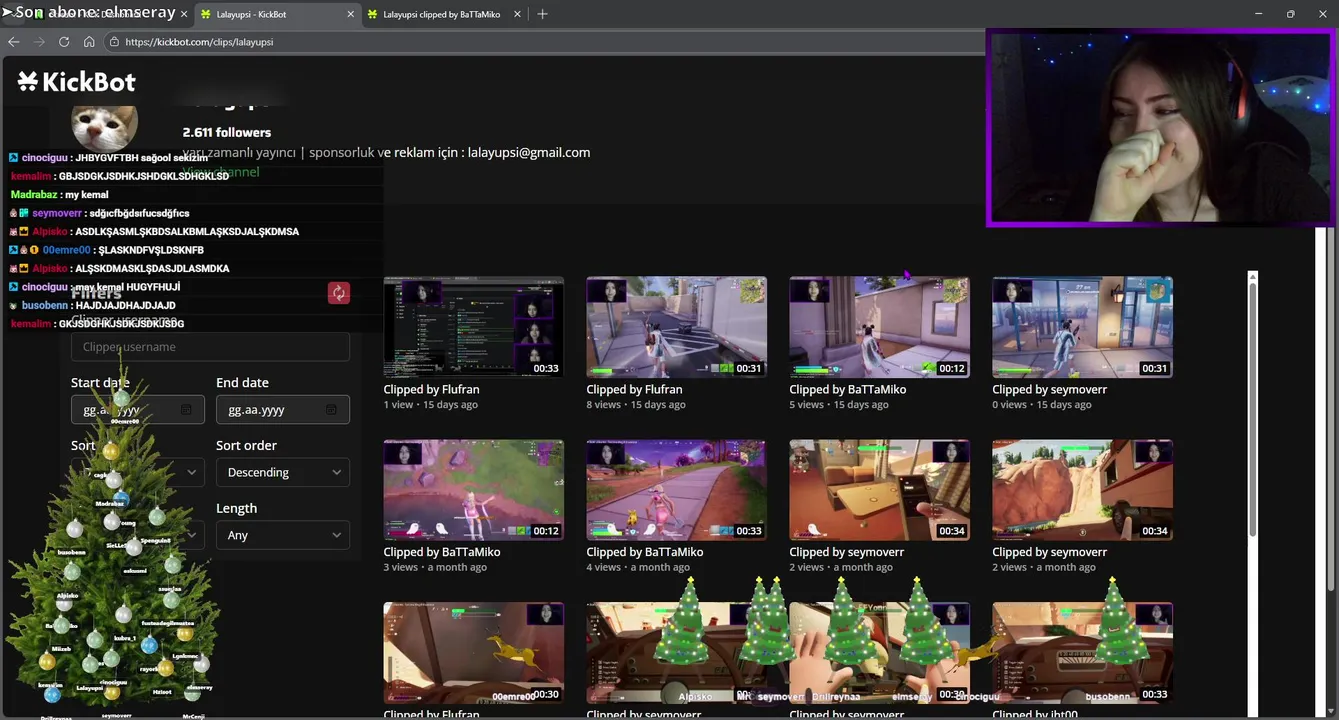
Task: Open Flufran clip thumbnail with 8 views
Action: point(677,327)
